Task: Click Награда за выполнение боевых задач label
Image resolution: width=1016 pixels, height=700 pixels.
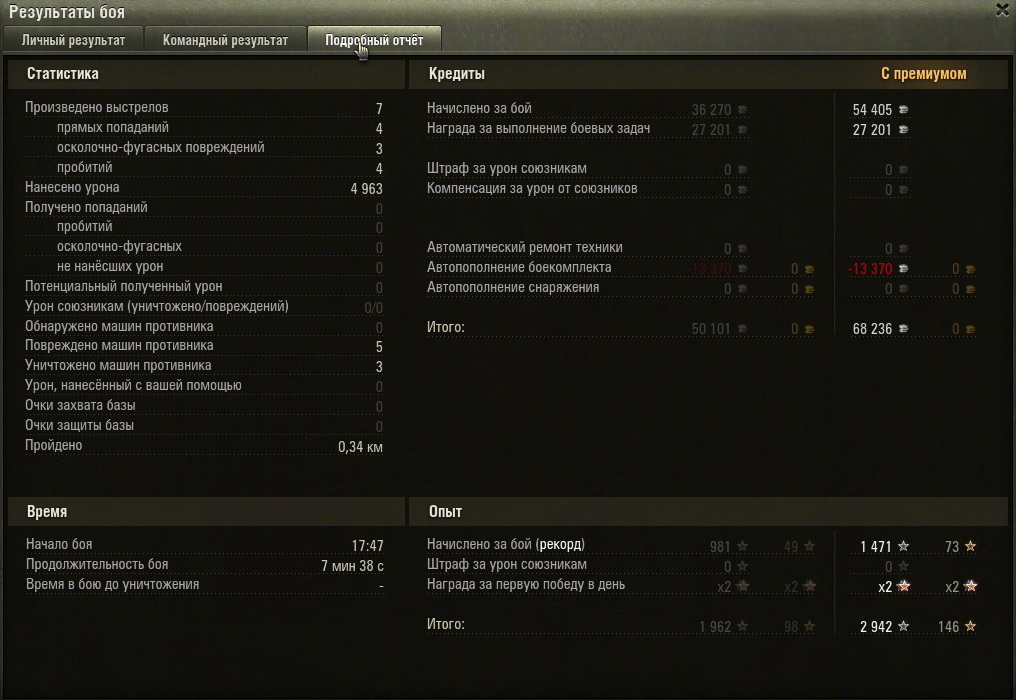Action: tap(538, 128)
